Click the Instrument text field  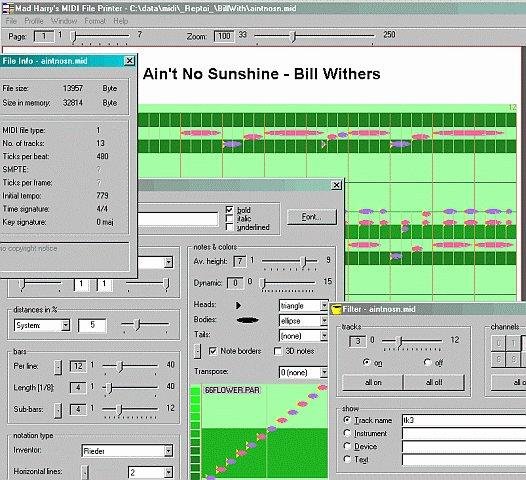point(464,433)
